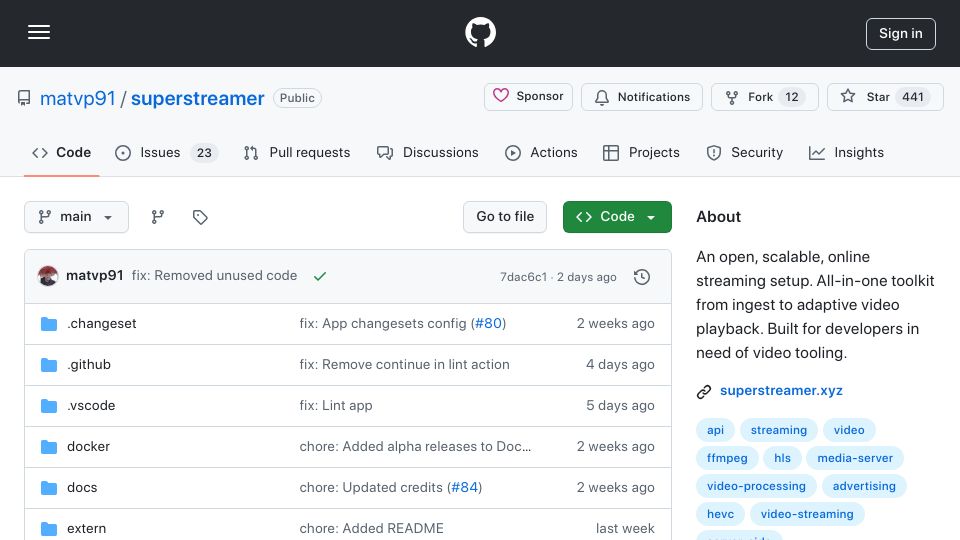Screen dimensions: 960x540
Task: Open the extern folder
Action: point(86,528)
